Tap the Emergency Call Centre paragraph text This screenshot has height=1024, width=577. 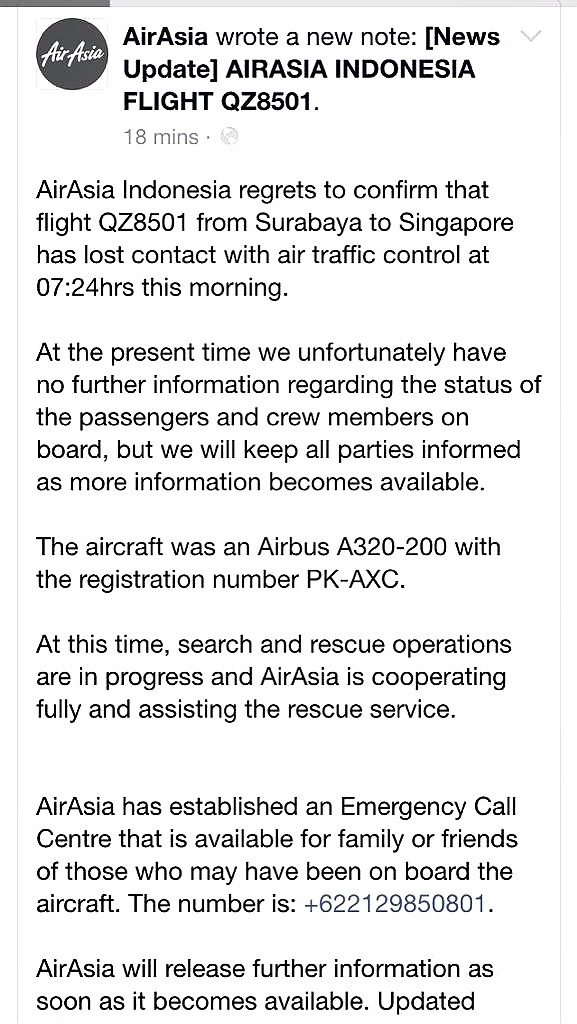(277, 855)
